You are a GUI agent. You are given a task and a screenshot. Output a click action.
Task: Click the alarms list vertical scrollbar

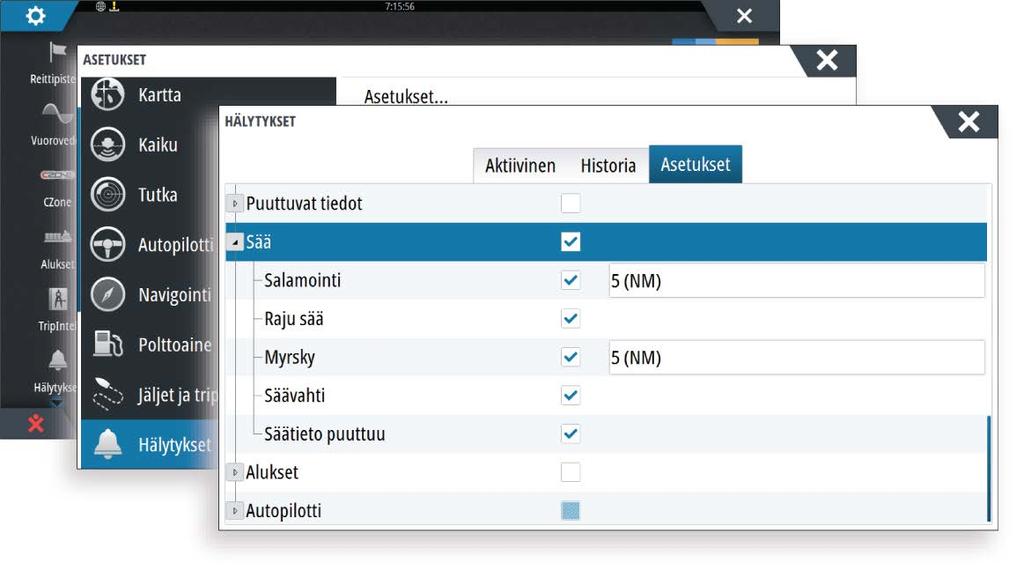tap(989, 468)
